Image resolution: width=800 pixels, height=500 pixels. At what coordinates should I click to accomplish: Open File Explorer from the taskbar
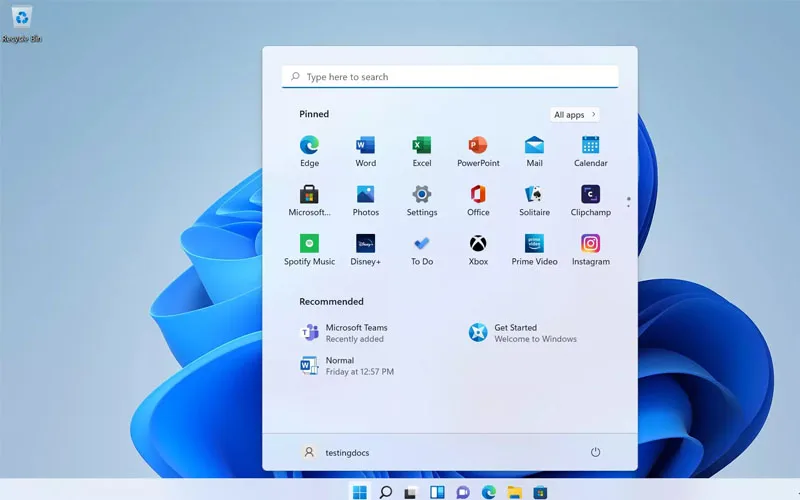click(x=514, y=492)
